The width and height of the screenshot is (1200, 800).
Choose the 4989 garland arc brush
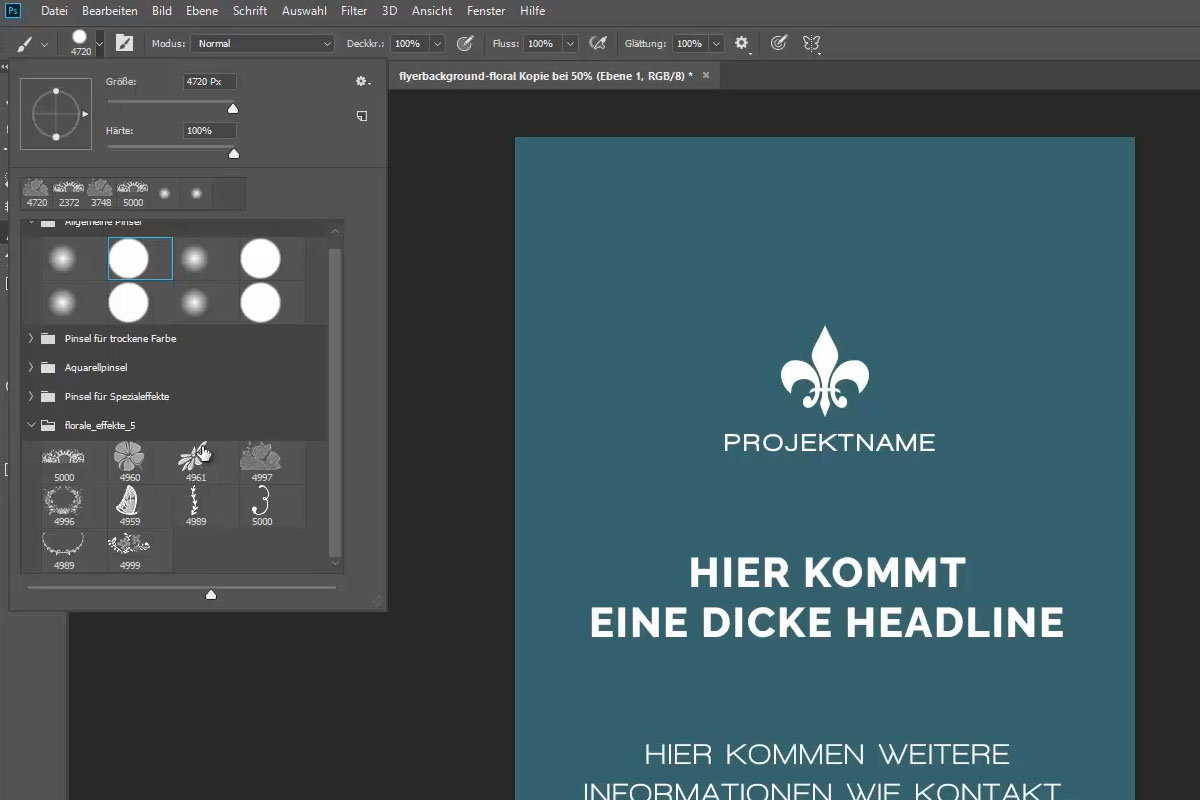(64, 551)
